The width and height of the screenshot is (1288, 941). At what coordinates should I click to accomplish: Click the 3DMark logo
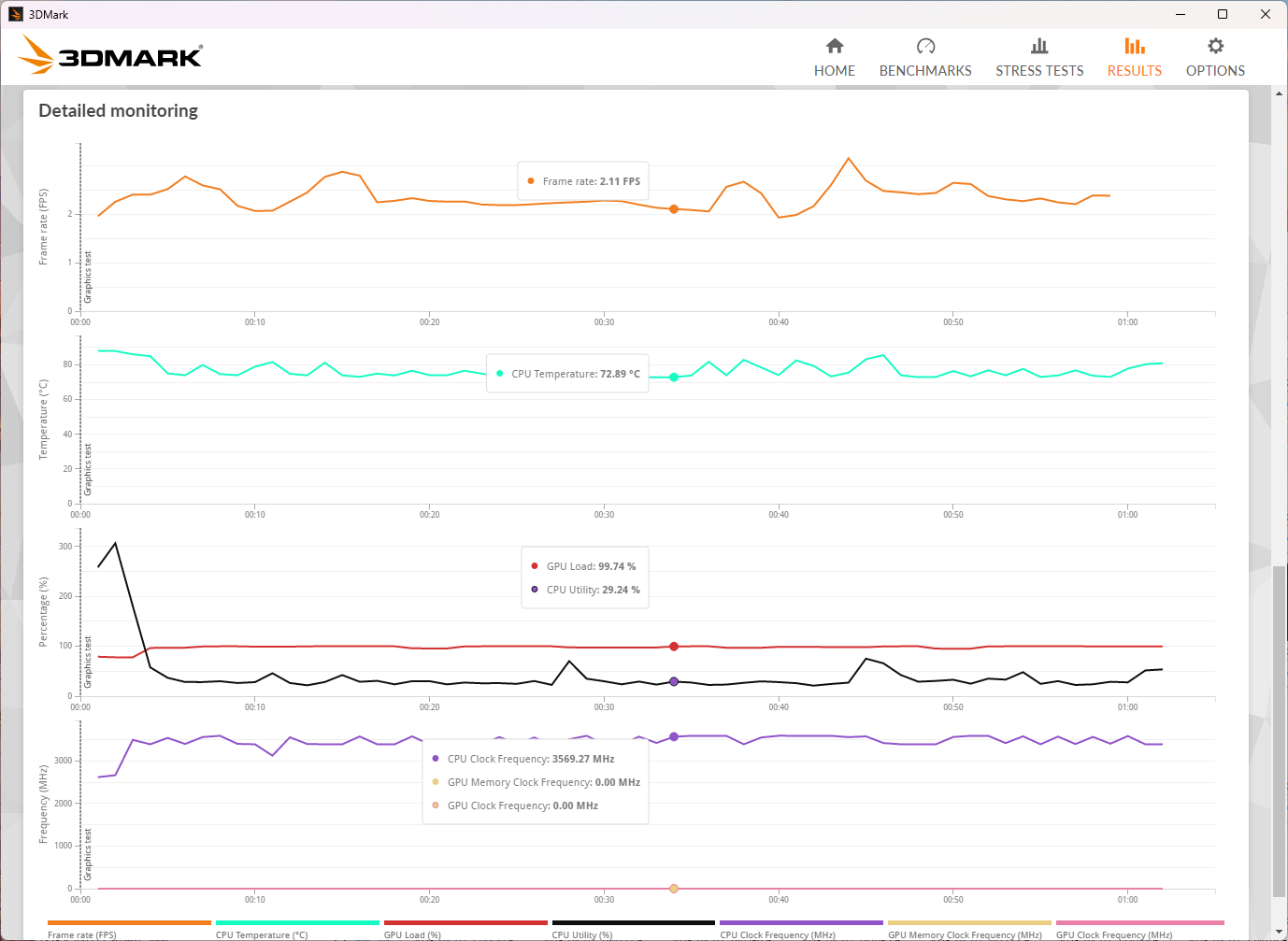(110, 55)
